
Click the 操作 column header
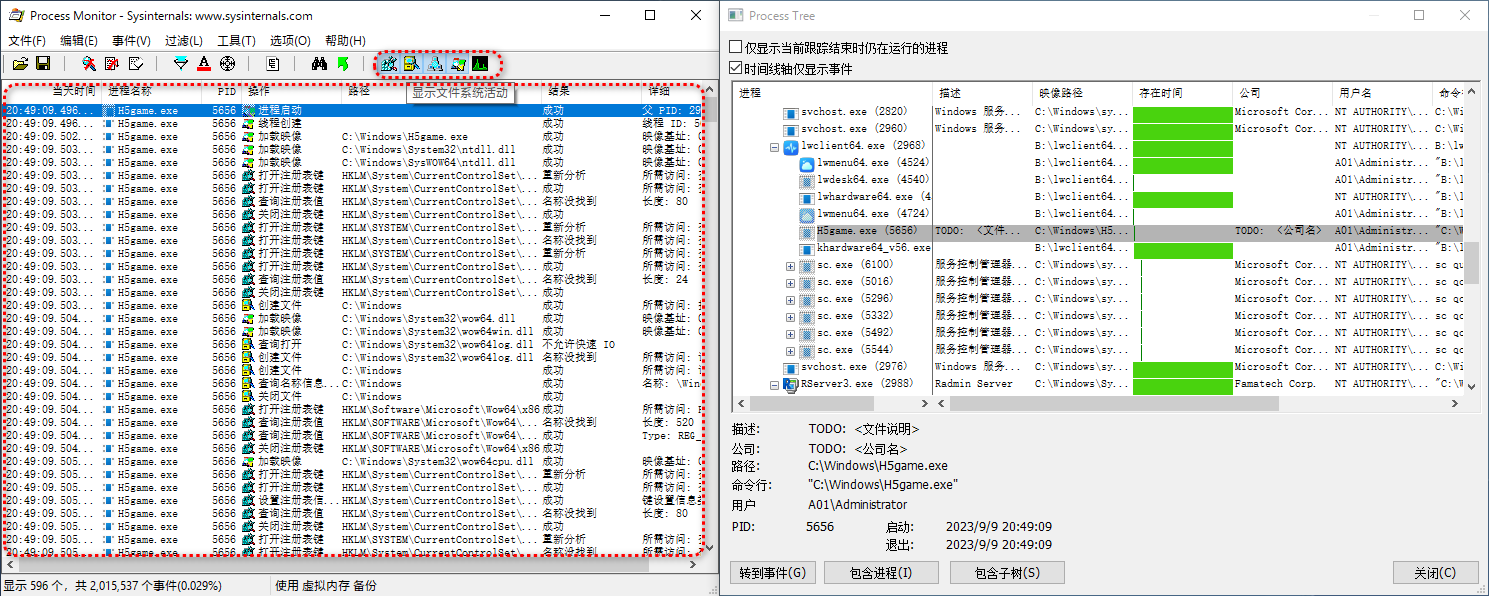293,91
